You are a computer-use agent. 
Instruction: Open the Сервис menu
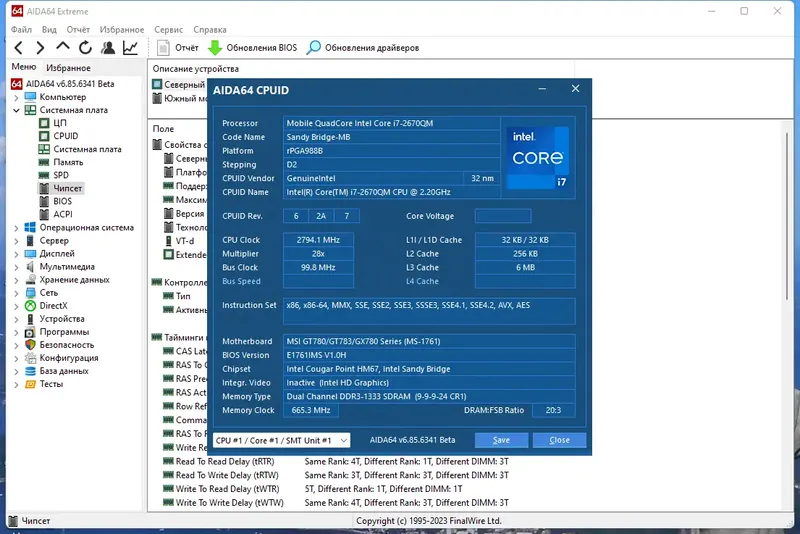coord(168,30)
